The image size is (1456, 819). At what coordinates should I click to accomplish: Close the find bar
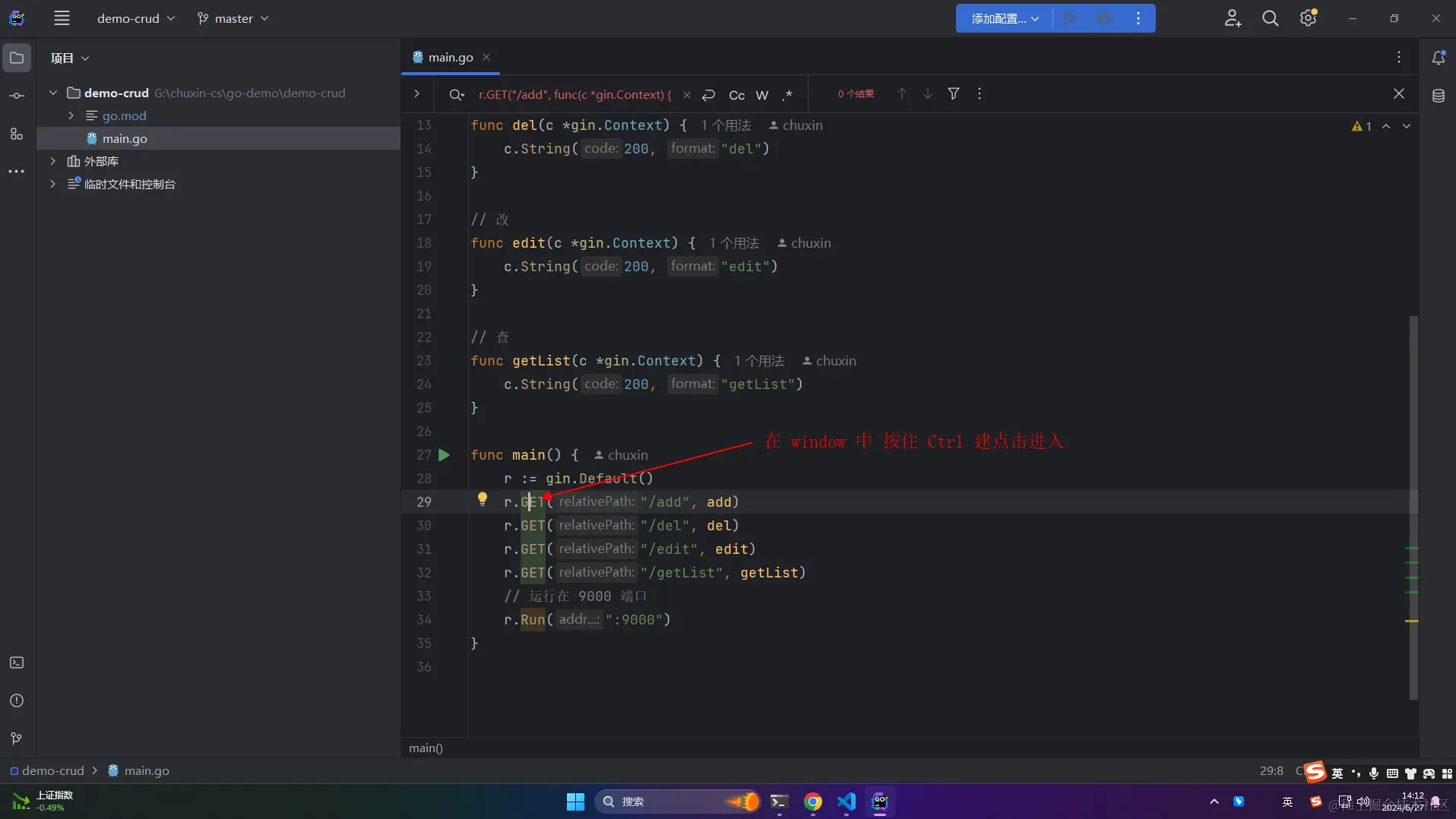point(1398,93)
